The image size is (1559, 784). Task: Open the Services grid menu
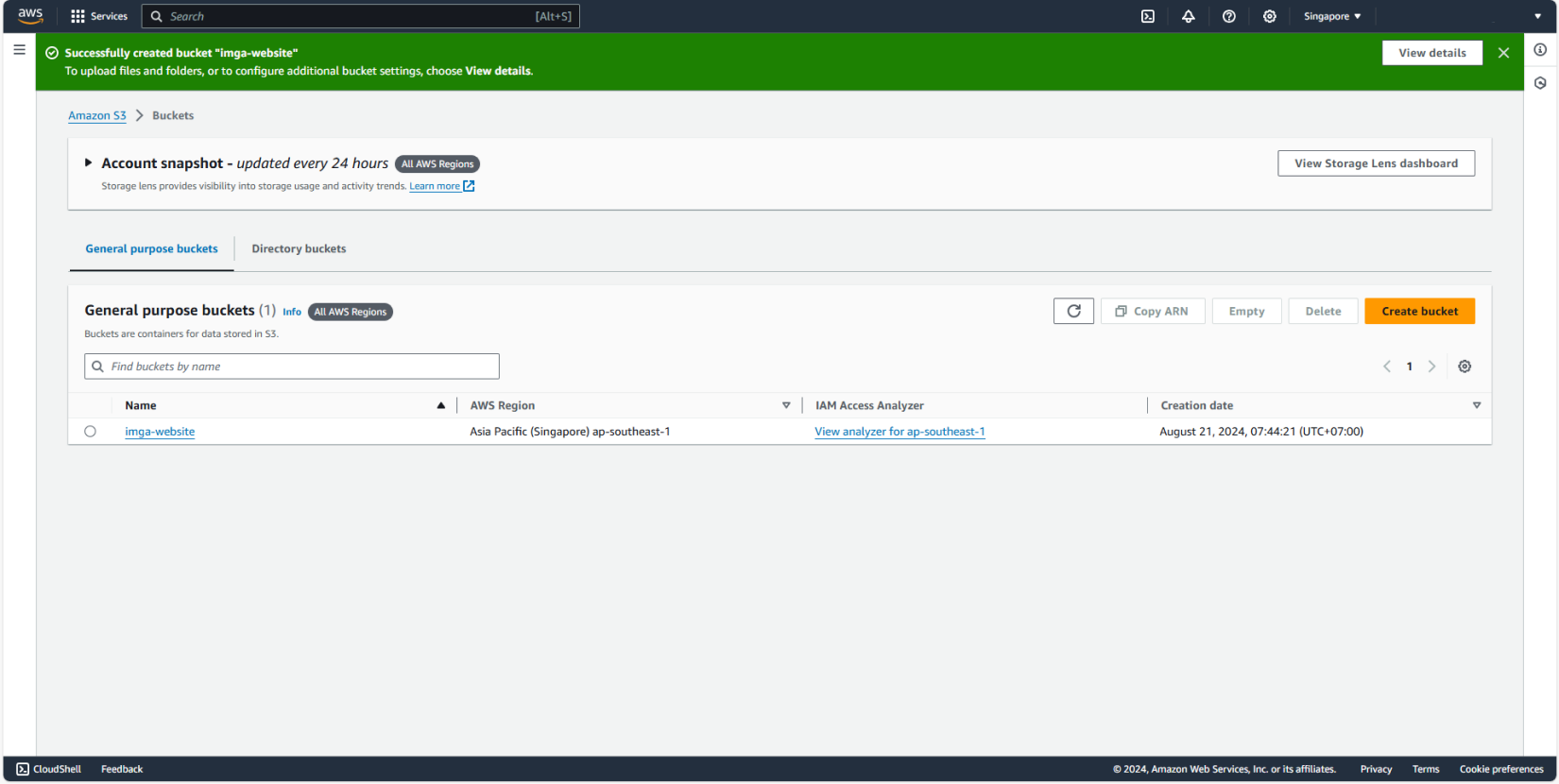click(x=99, y=16)
